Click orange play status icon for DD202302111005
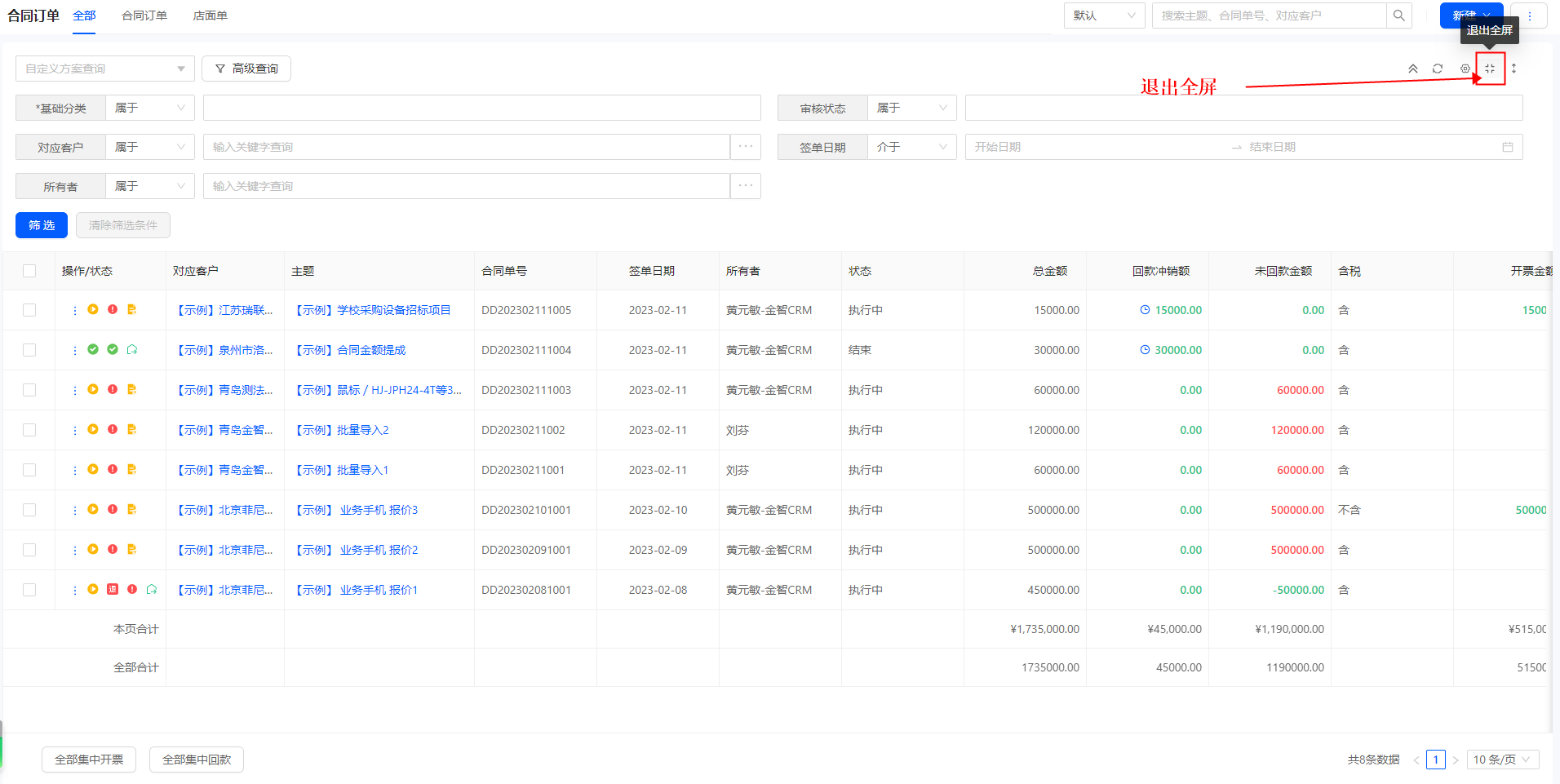This screenshot has height=784, width=1560. click(x=93, y=309)
